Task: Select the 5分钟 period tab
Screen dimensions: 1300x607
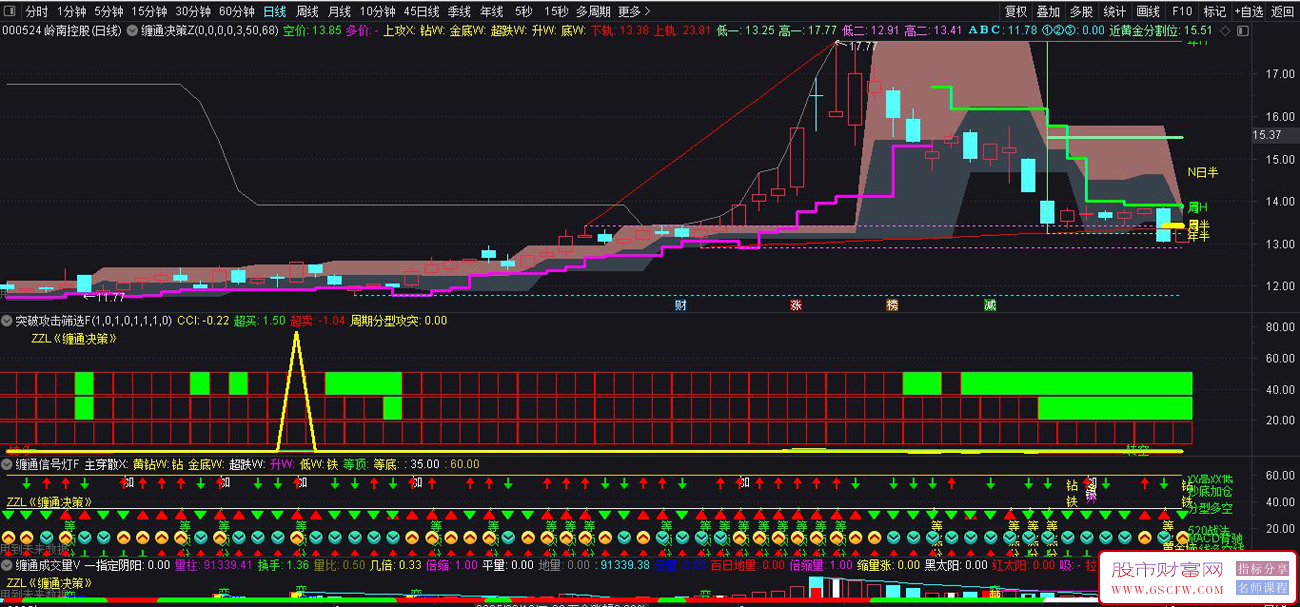Action: point(109,12)
